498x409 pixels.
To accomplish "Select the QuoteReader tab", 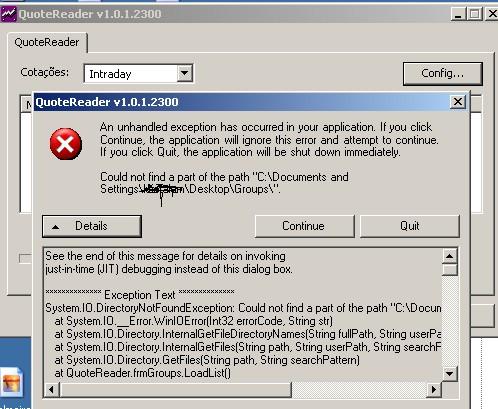I will 47,42.
